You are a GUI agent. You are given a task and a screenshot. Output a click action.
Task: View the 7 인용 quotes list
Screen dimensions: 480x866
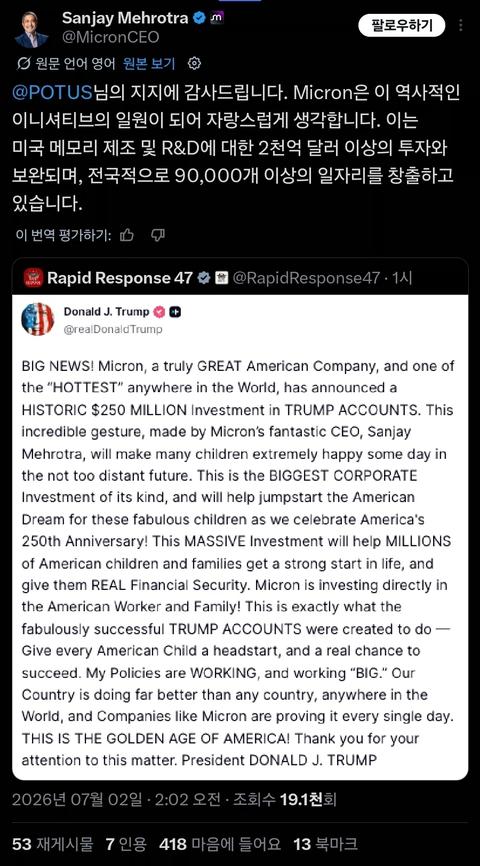click(x=126, y=843)
